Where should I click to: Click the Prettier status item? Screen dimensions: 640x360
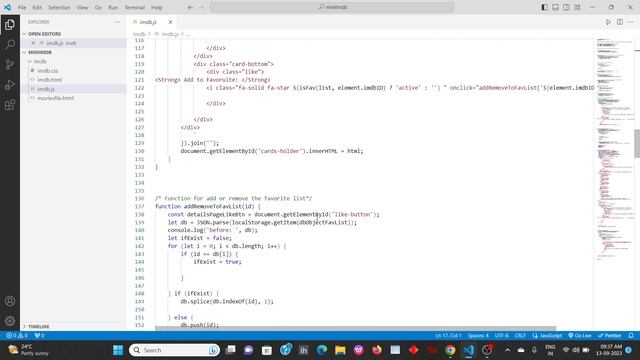(609, 336)
